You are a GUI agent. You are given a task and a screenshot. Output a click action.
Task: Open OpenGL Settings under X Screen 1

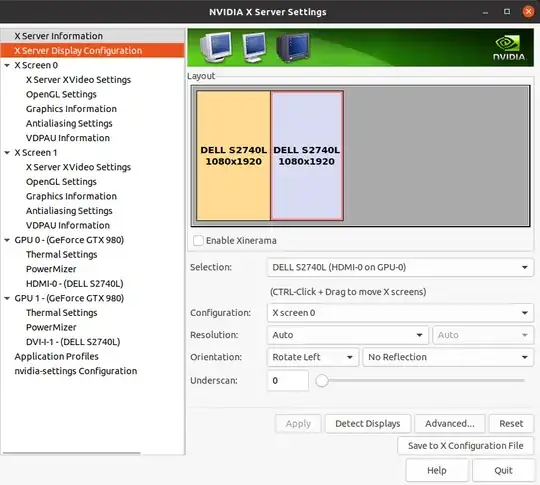tap(61, 182)
